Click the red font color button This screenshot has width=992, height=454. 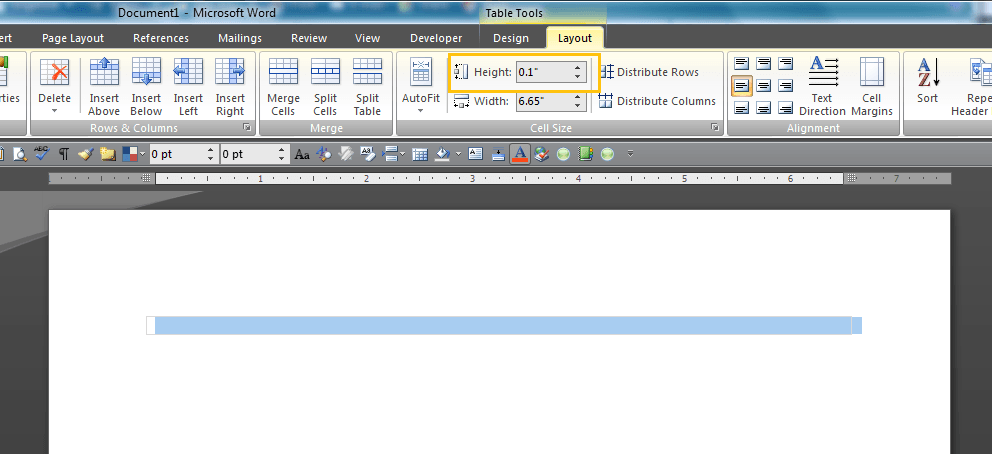point(519,154)
